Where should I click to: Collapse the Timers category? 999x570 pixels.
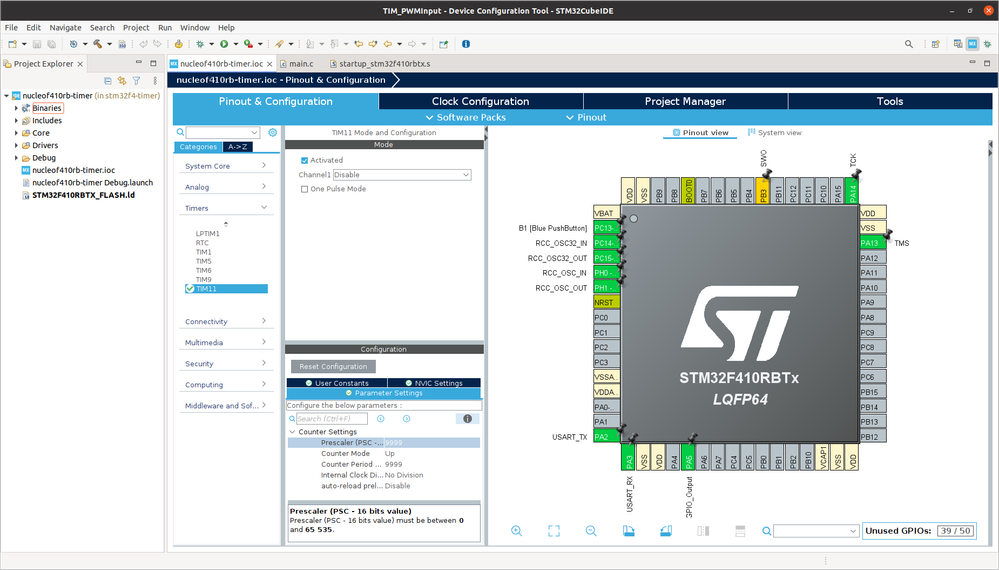point(226,208)
